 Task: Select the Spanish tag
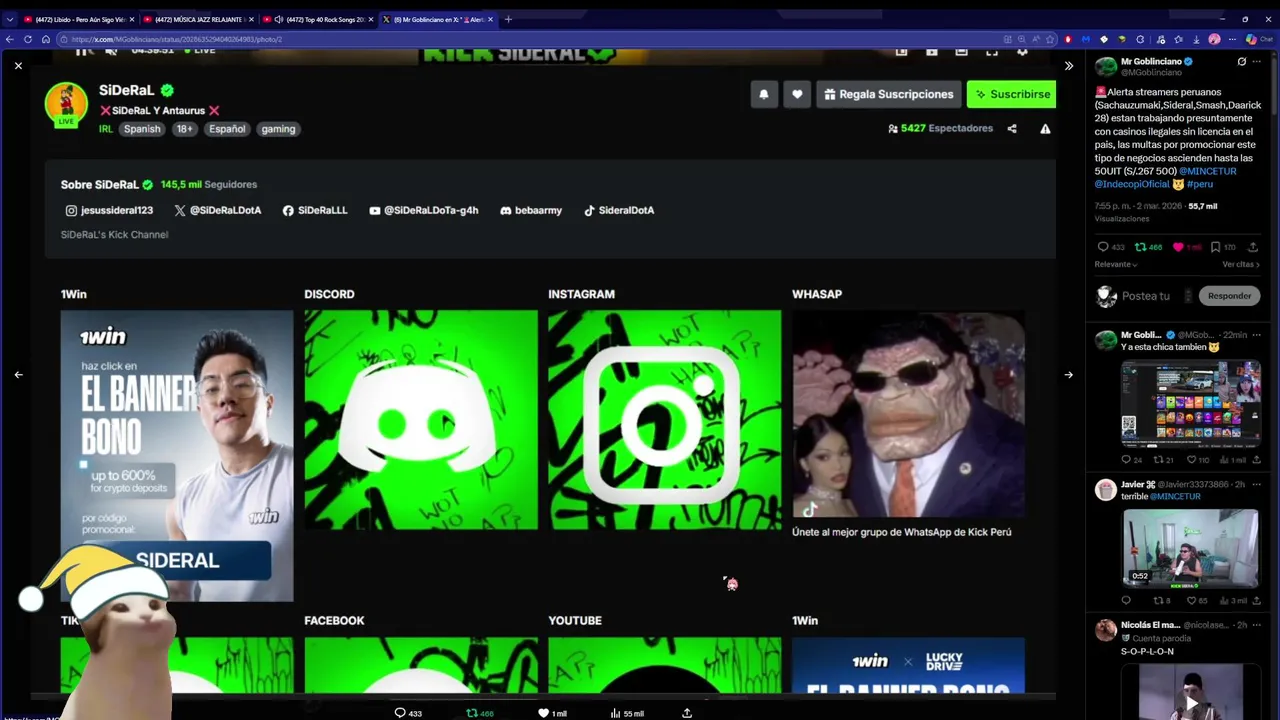[142, 129]
